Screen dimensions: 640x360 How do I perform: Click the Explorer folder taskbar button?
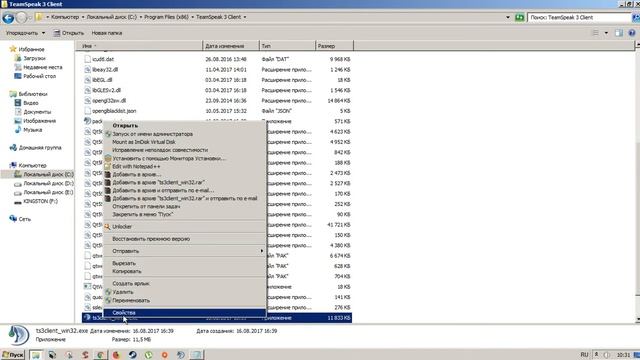point(36,354)
